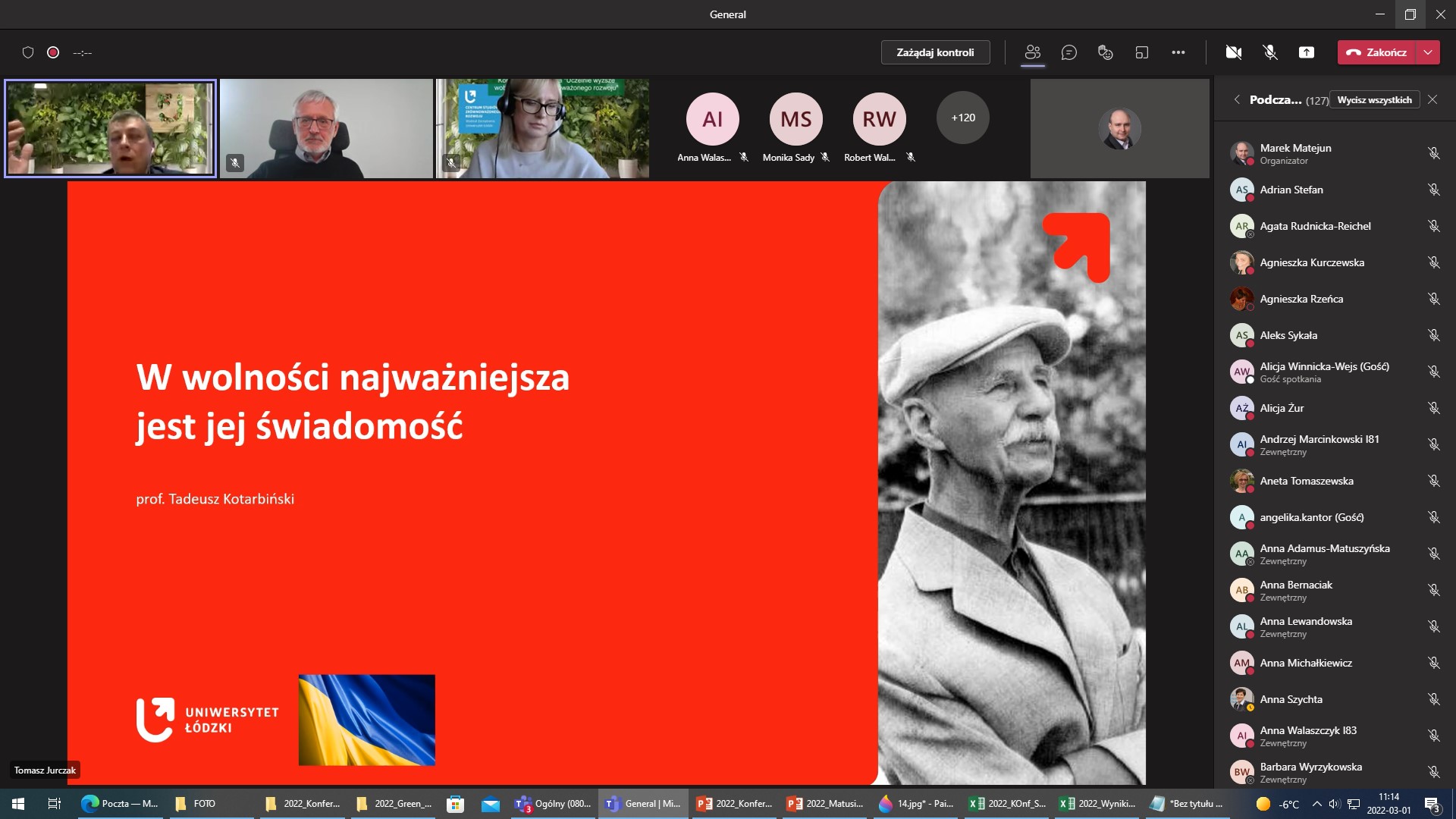Image resolution: width=1456 pixels, height=819 pixels.
Task: Click the share content icon
Action: tap(1307, 52)
